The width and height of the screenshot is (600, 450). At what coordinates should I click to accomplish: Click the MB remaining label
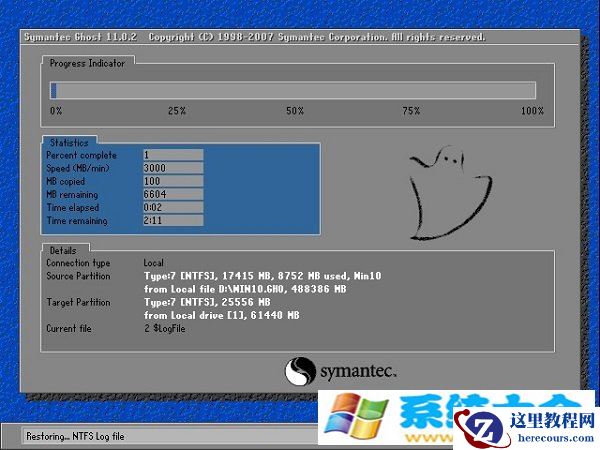pos(72,194)
